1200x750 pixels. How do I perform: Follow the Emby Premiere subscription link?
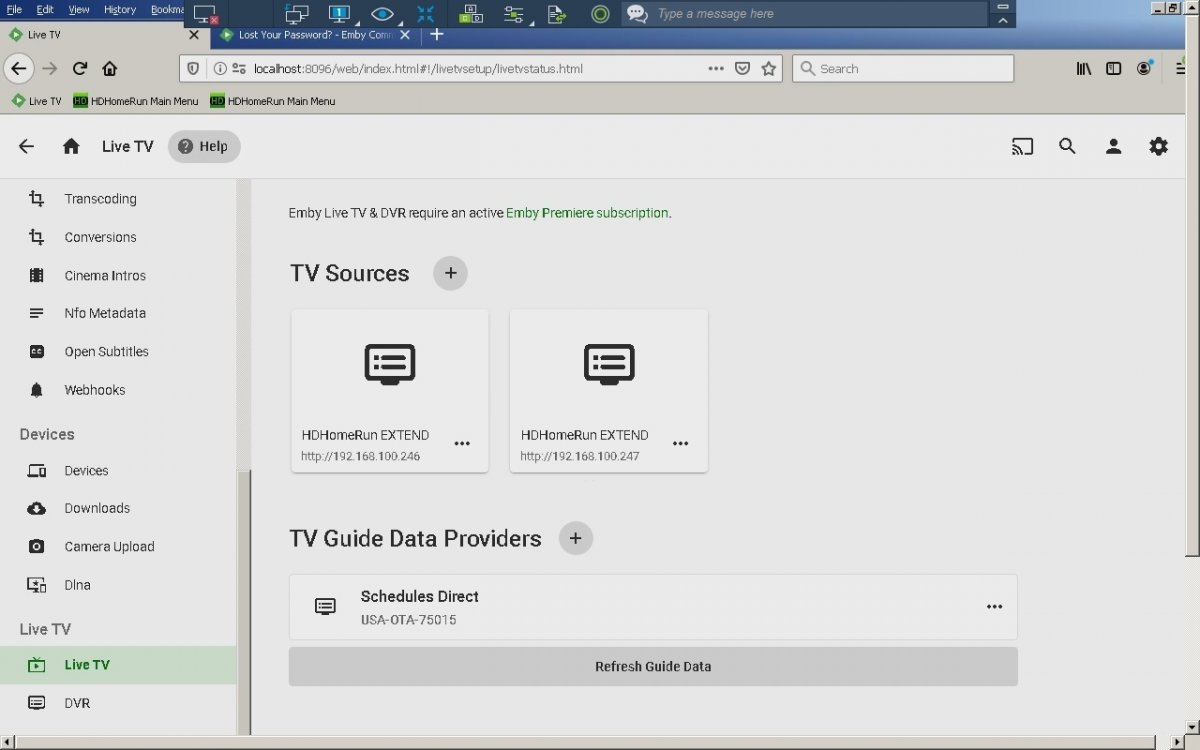pos(587,213)
